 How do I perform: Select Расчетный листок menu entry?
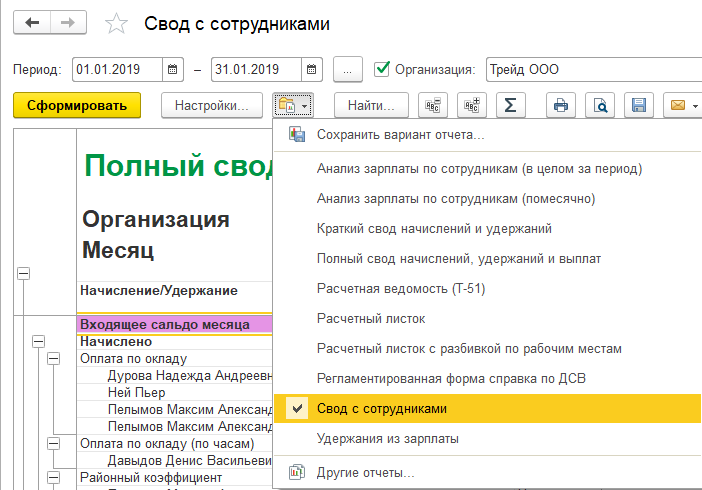(x=371, y=319)
